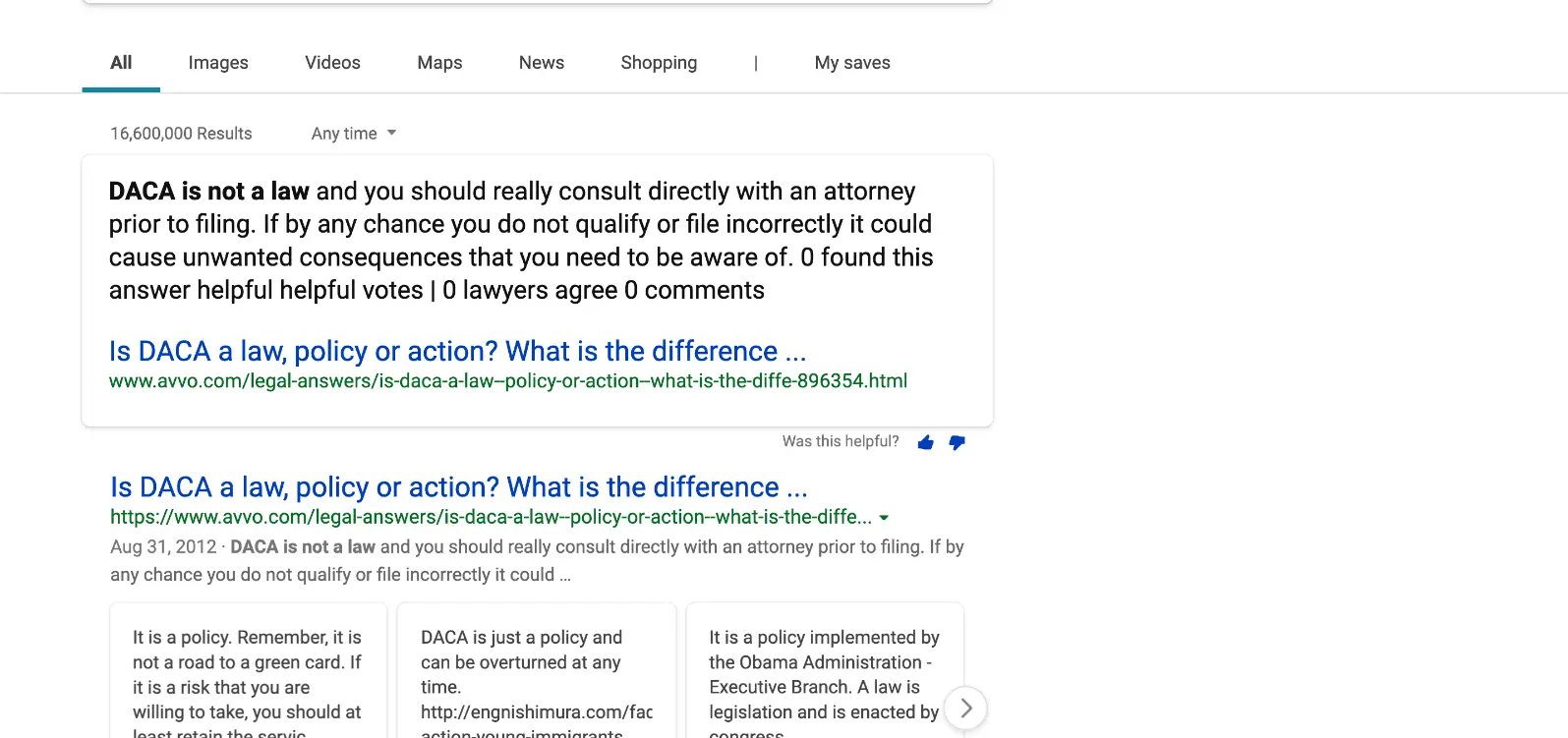Open the Maps tab
1568x738 pixels.
click(439, 63)
